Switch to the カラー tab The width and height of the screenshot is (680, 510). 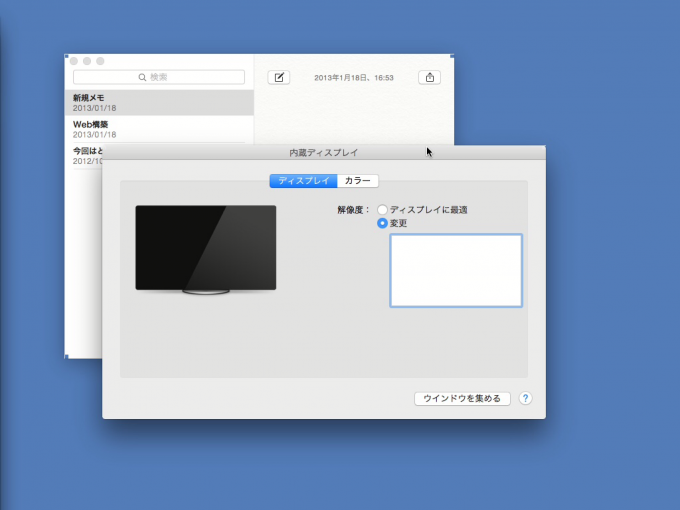point(358,181)
